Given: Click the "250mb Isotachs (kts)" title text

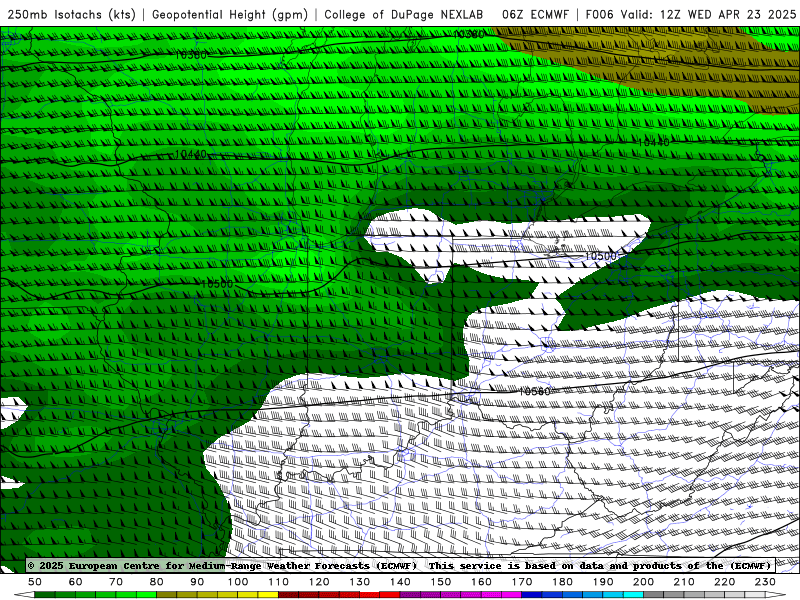Looking at the screenshot, I should click(71, 14).
